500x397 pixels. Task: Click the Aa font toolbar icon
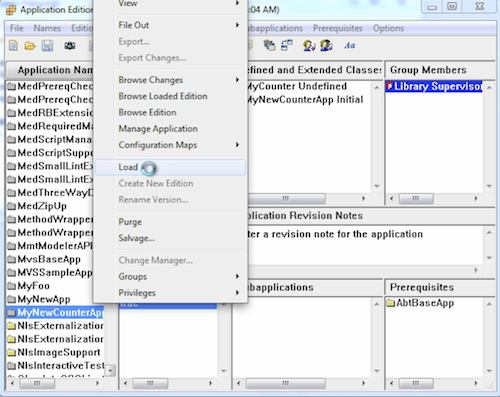[x=350, y=45]
